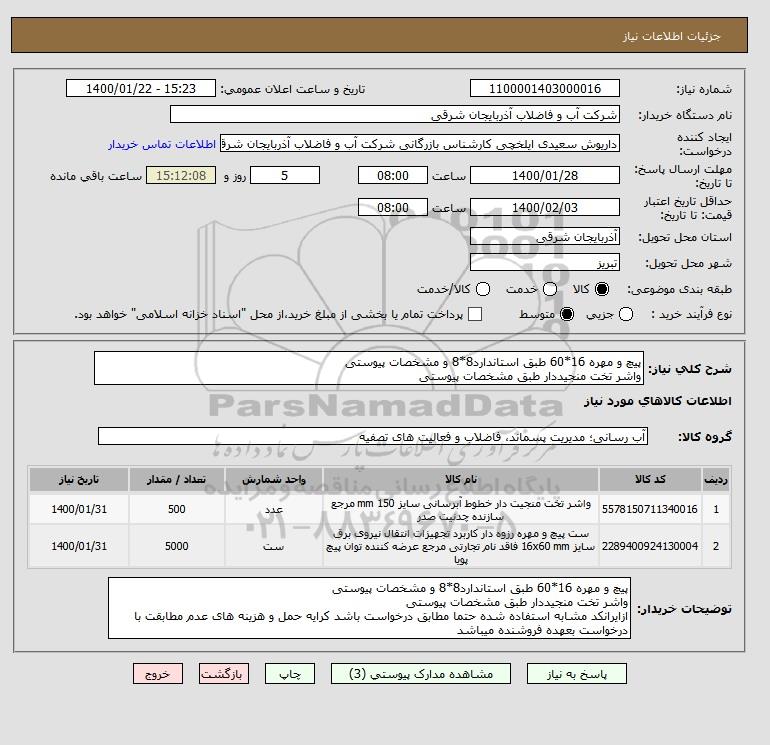Click unit عدد cell
770x745 pixels.
274,509
